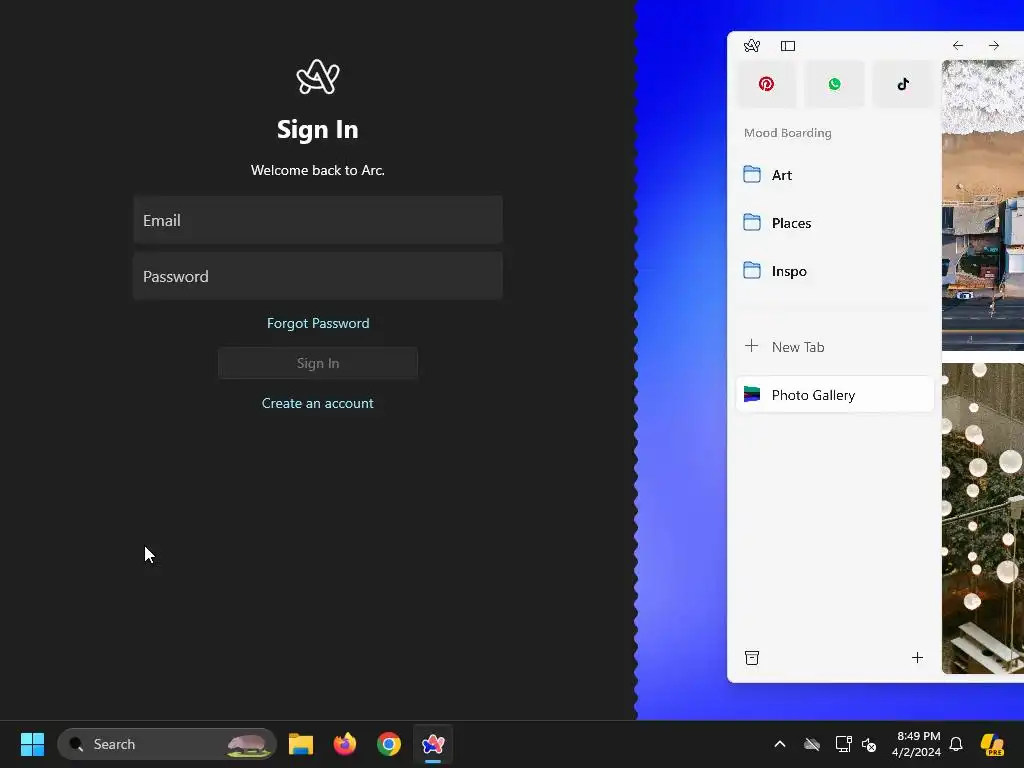Click the archive icon at sidebar bottom
Screen dimensions: 1024x768
752,658
